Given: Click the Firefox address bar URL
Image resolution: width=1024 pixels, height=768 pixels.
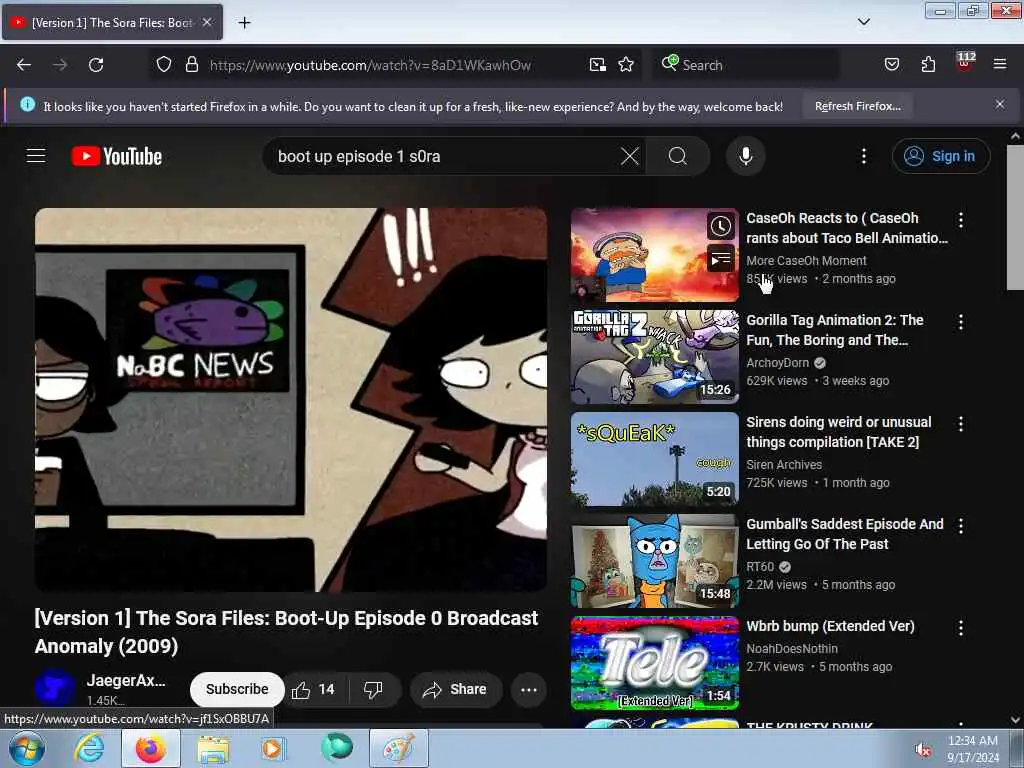Looking at the screenshot, I should point(370,65).
